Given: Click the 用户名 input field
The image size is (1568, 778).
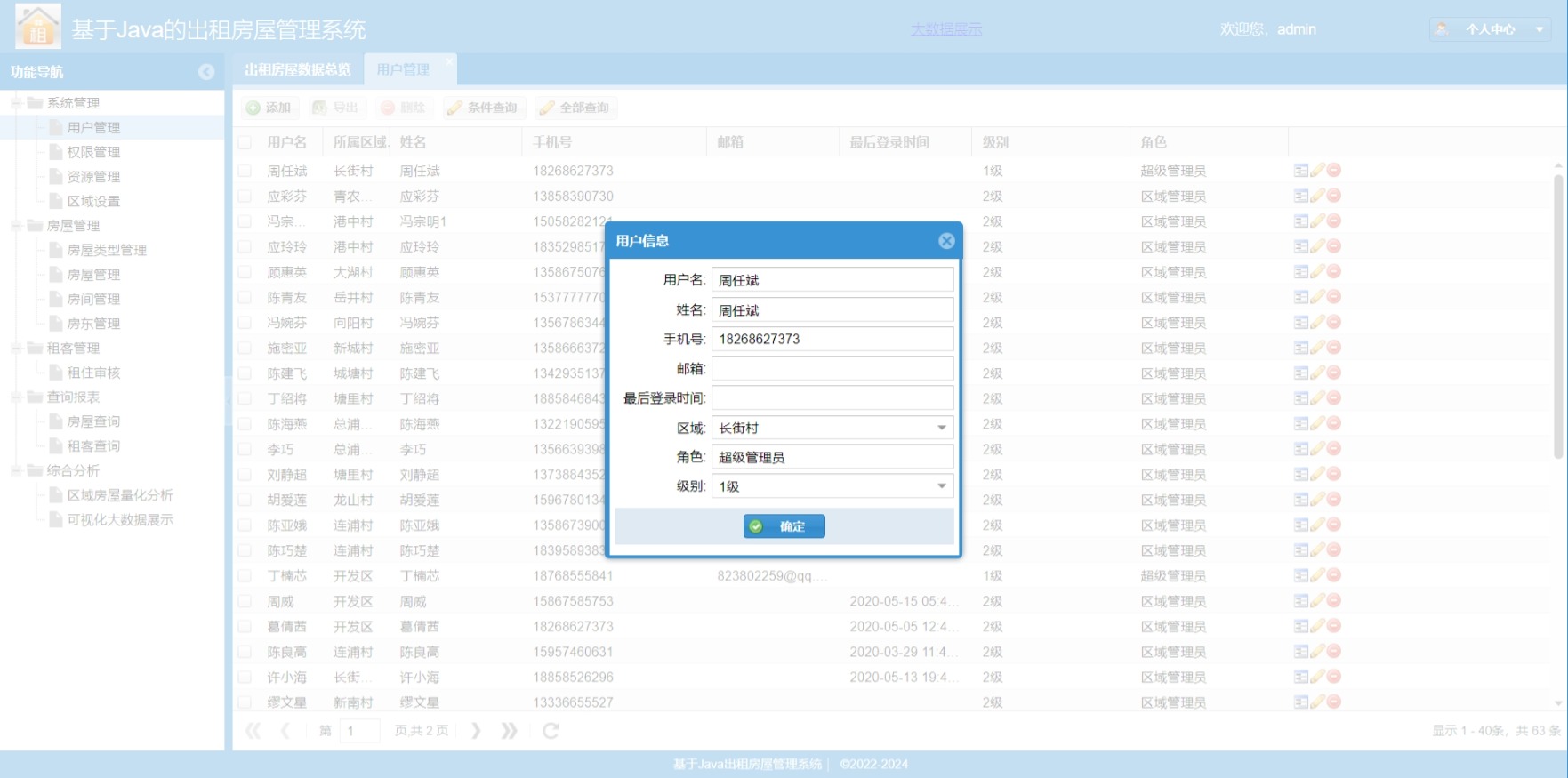Looking at the screenshot, I should [x=832, y=280].
